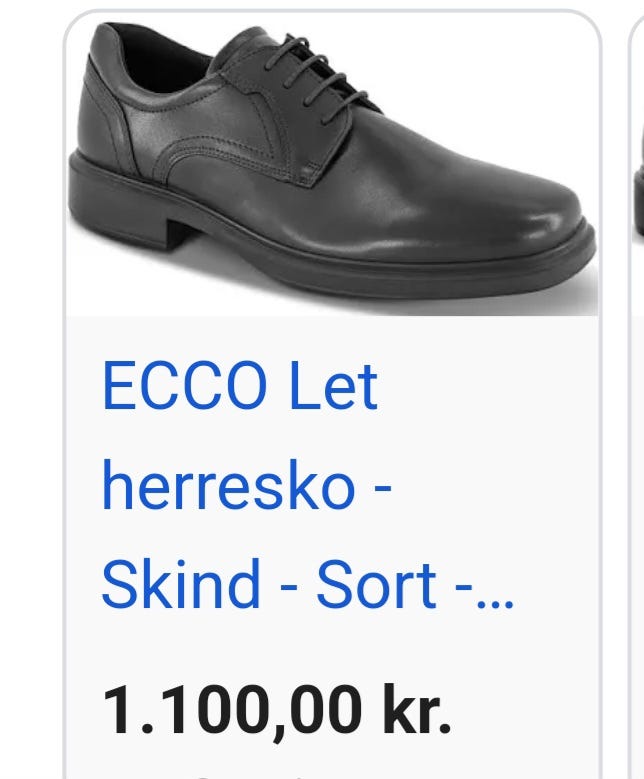
Task: Open the black ECCO shoe product image
Action: pos(332,164)
